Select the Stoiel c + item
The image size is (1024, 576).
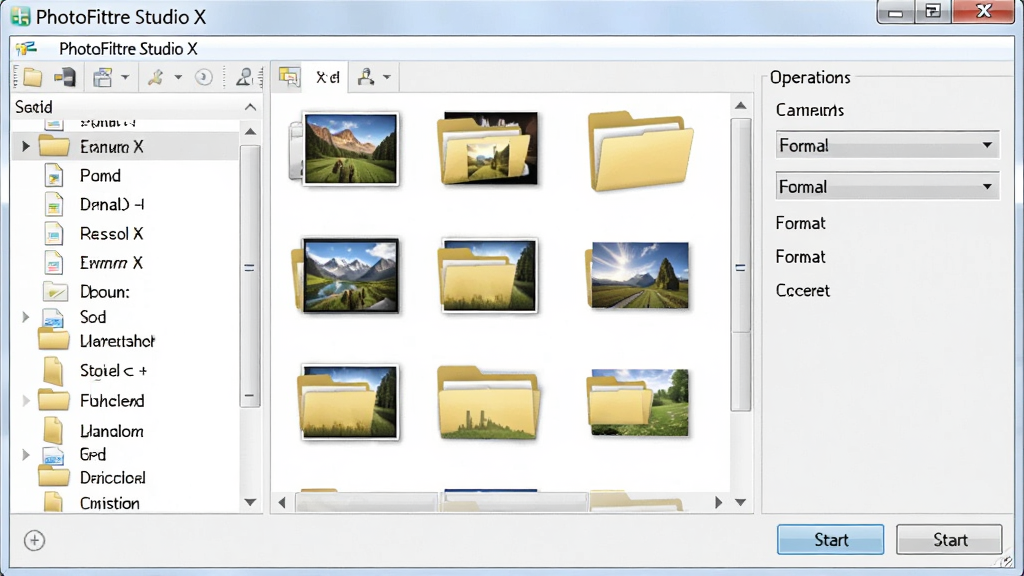click(114, 371)
